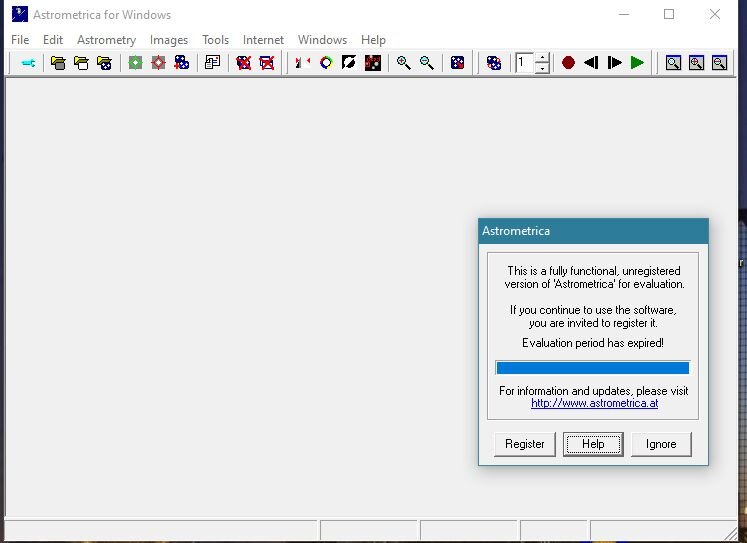Click Ignore to dismiss the evaluation dialog
Viewport: 747px width, 543px height.
tap(661, 444)
